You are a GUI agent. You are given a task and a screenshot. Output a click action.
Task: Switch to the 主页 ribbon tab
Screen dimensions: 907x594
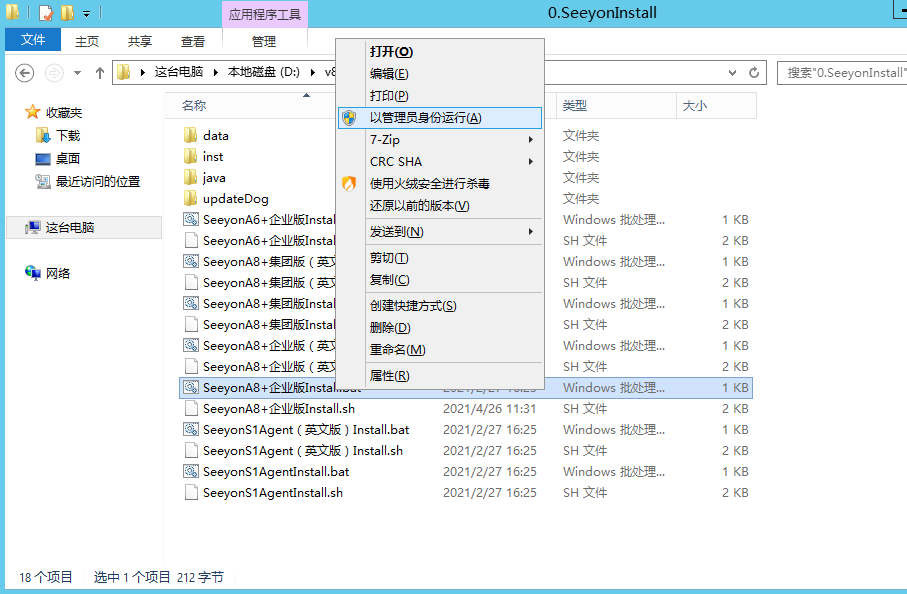click(87, 41)
